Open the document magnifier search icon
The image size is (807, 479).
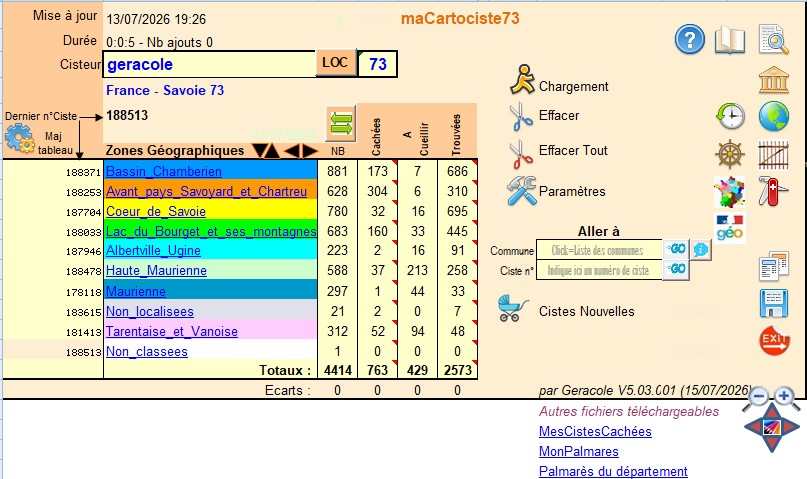pyautogui.click(x=774, y=39)
